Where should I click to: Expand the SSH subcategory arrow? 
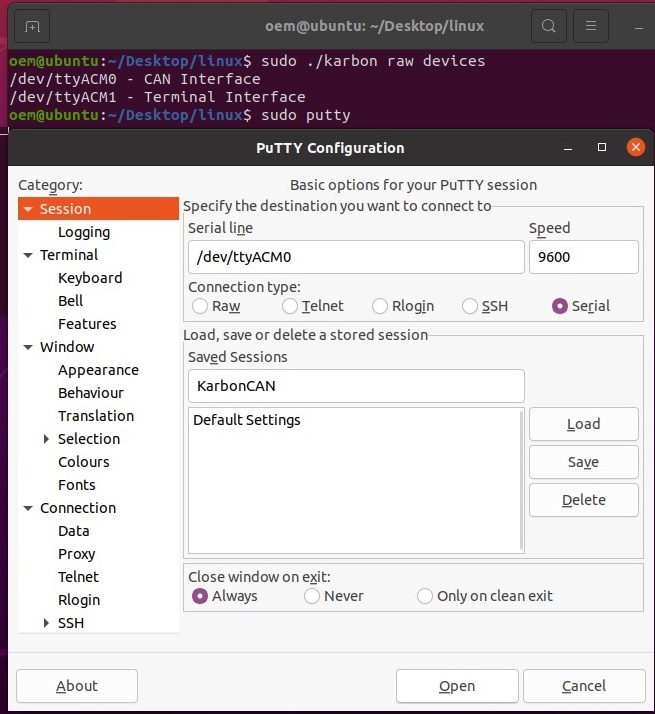coord(46,623)
